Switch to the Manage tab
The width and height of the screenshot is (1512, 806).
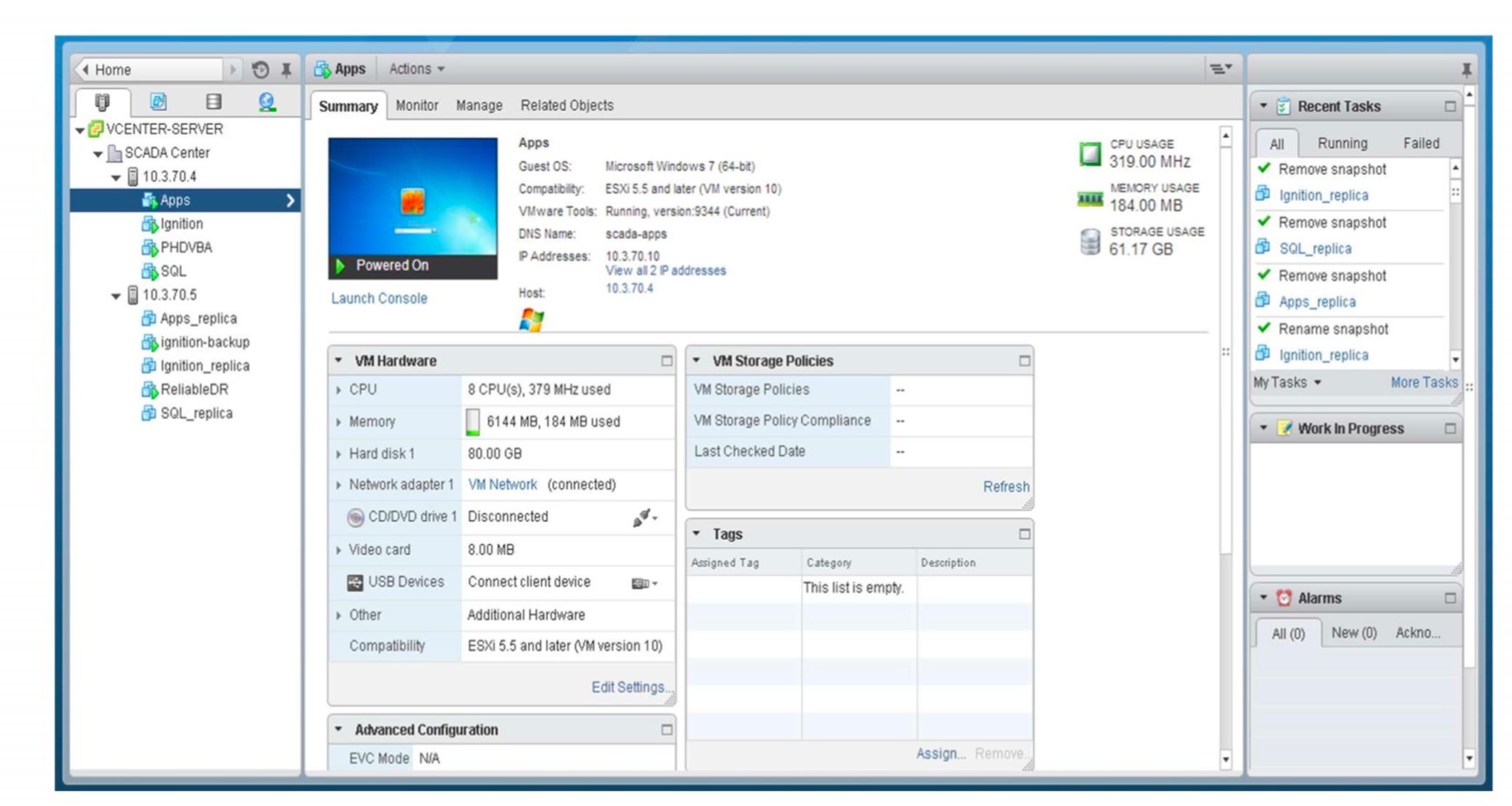[479, 105]
